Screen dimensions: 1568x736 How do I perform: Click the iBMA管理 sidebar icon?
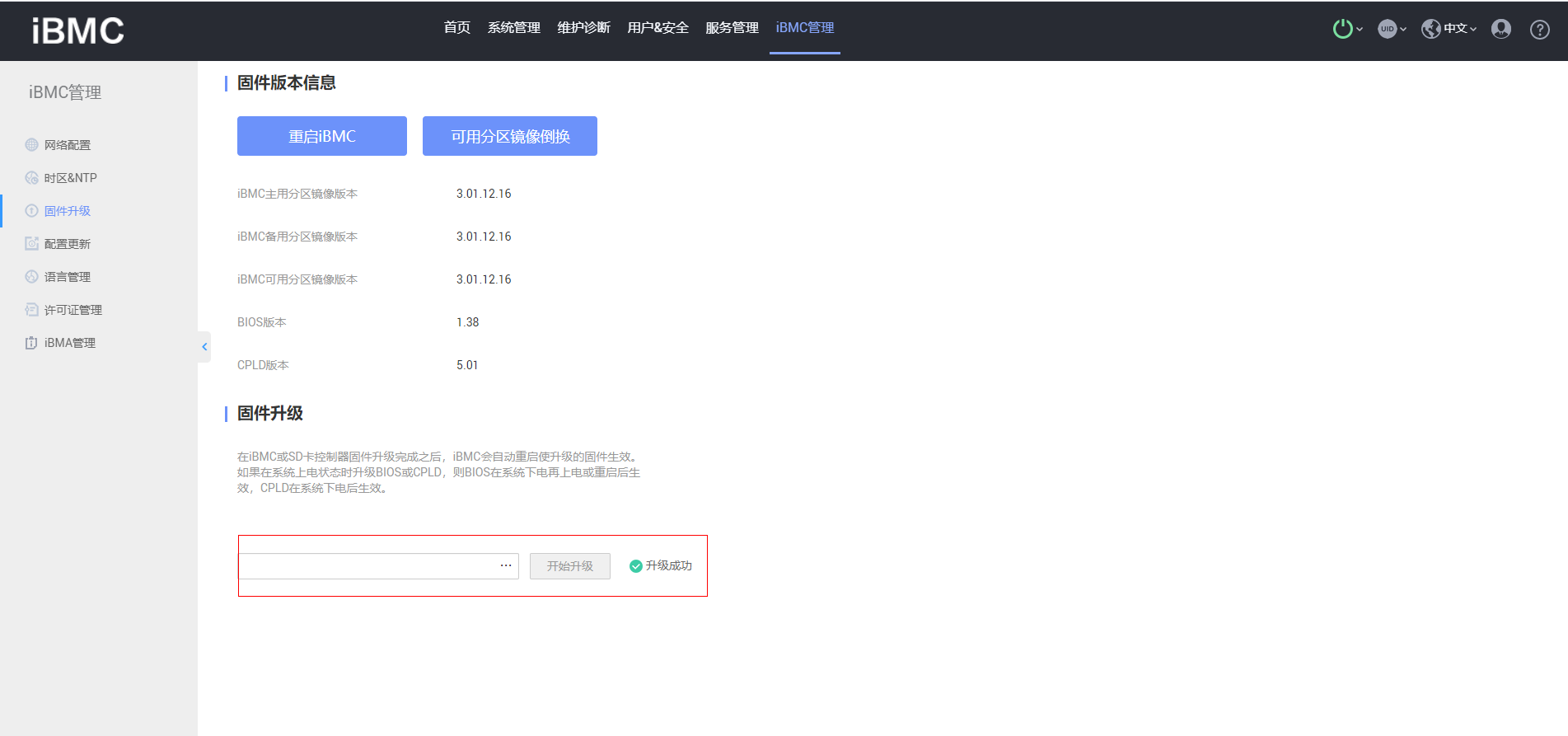coord(31,343)
